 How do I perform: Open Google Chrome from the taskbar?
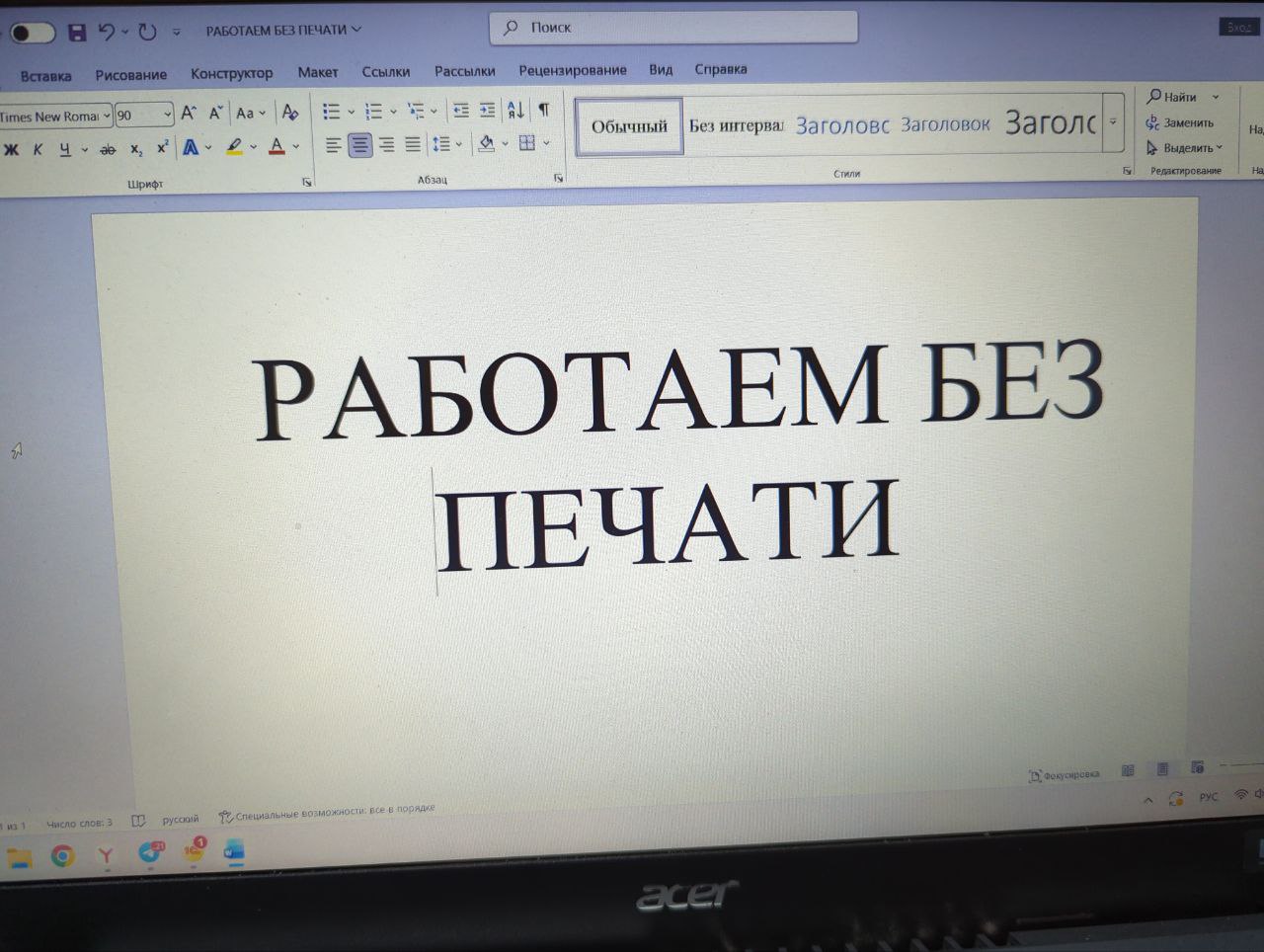click(62, 855)
